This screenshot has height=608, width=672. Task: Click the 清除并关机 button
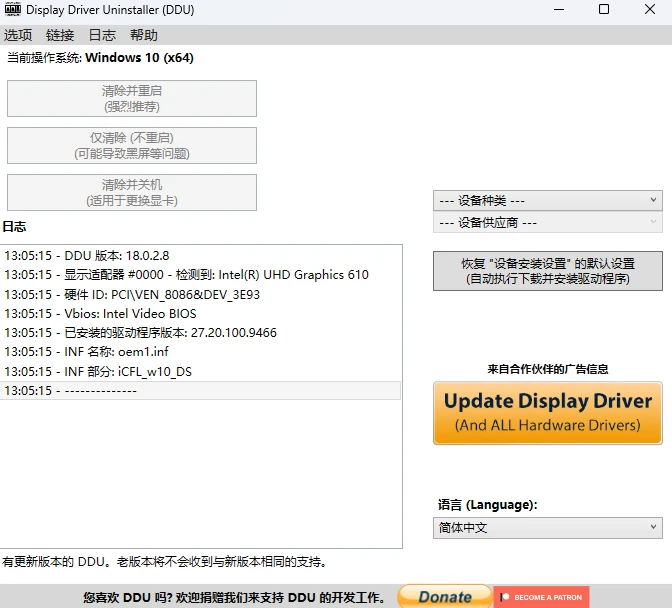click(x=132, y=192)
